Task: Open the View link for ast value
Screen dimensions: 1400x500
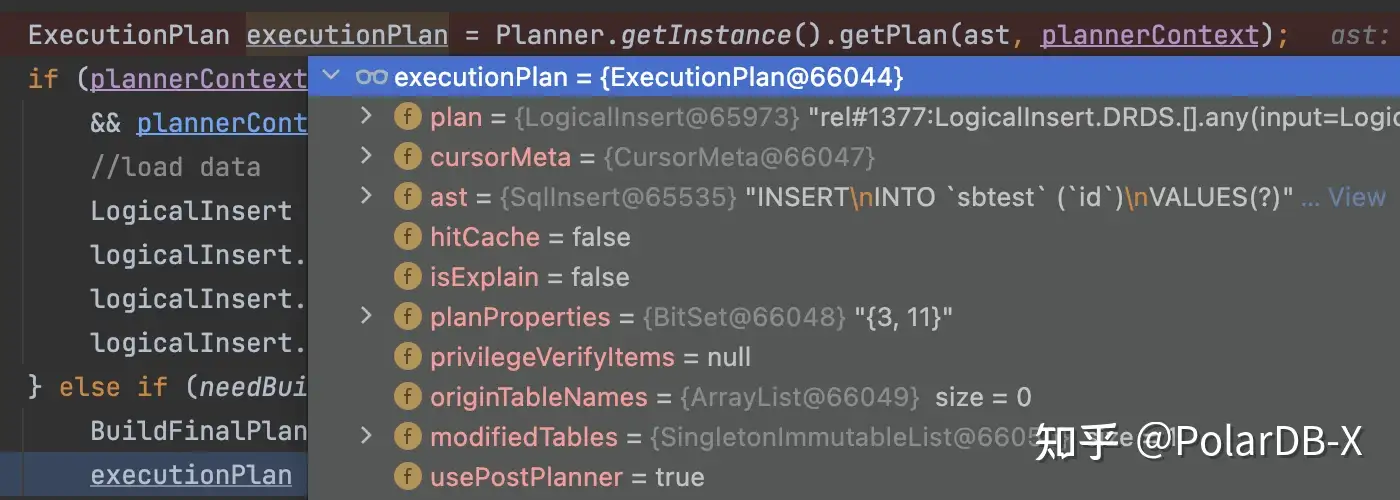Action: coord(1356,197)
